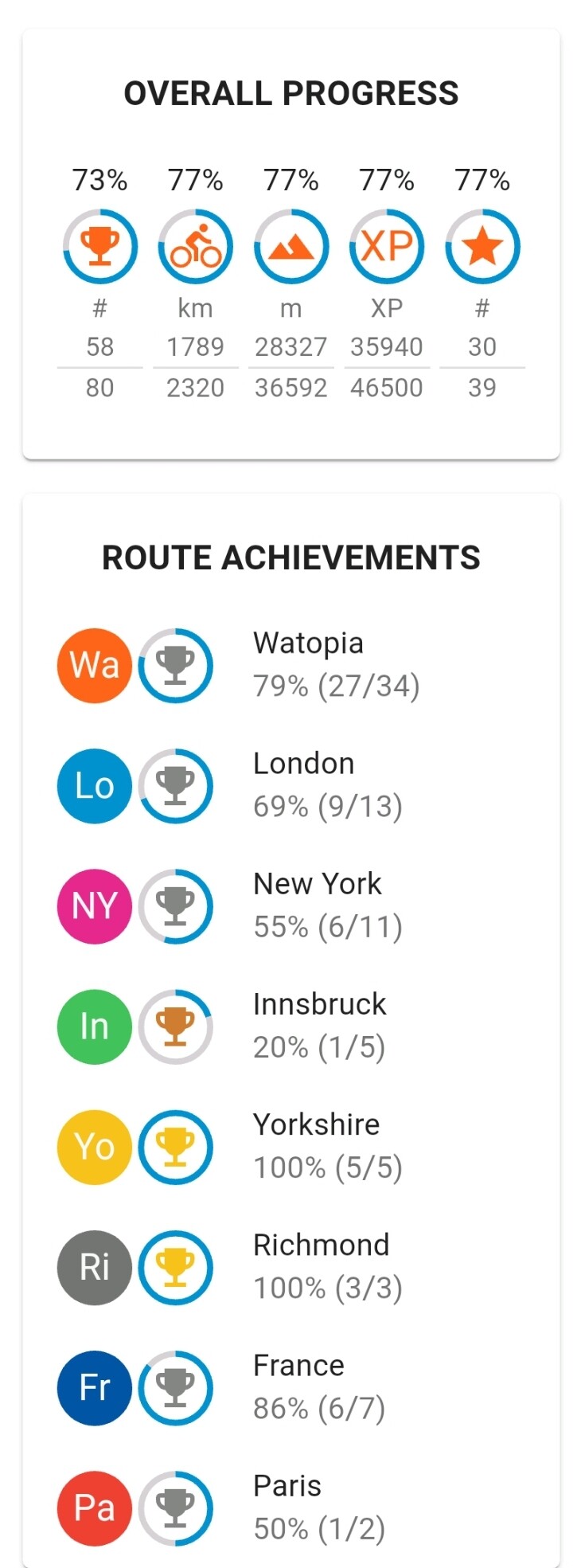Open the London 69% route entry

[x=291, y=786]
